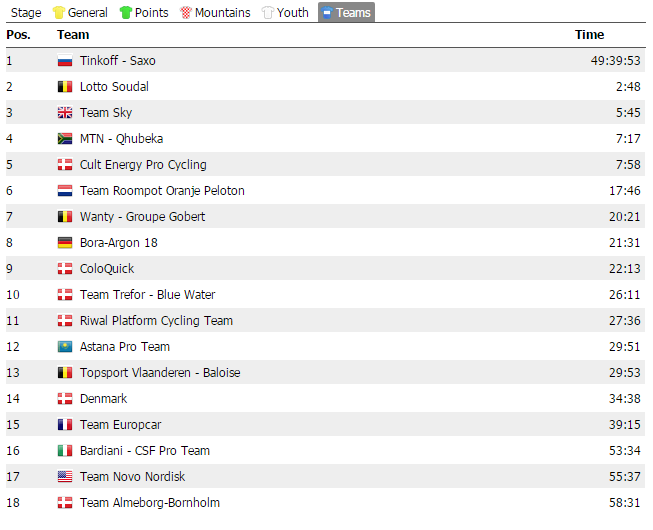Select Team Almeborg-Bornholm name
This screenshot has height=530, width=653.
[x=150, y=503]
